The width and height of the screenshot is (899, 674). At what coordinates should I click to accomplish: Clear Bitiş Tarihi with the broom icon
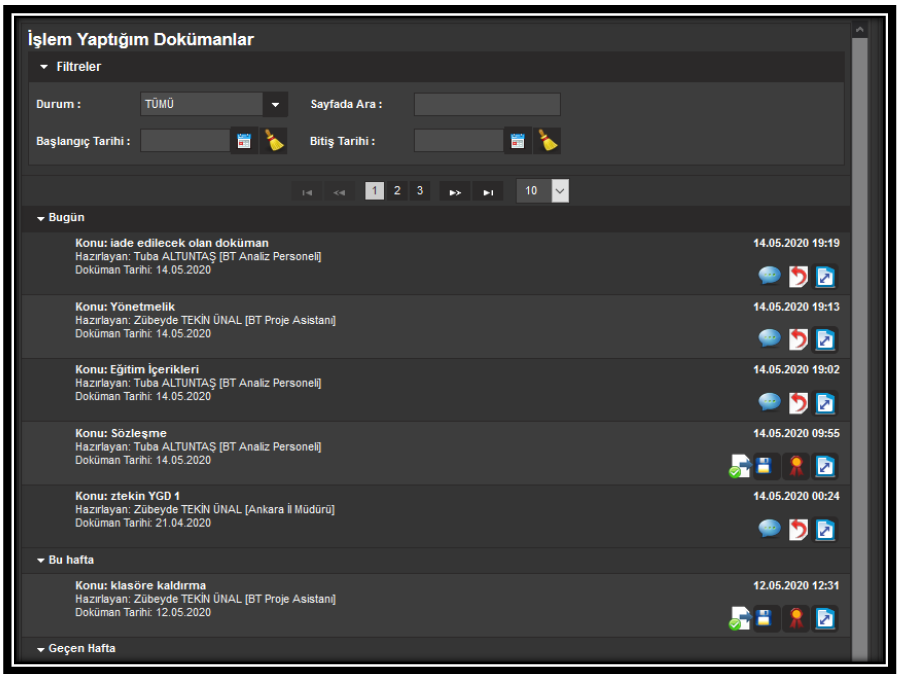[x=547, y=141]
